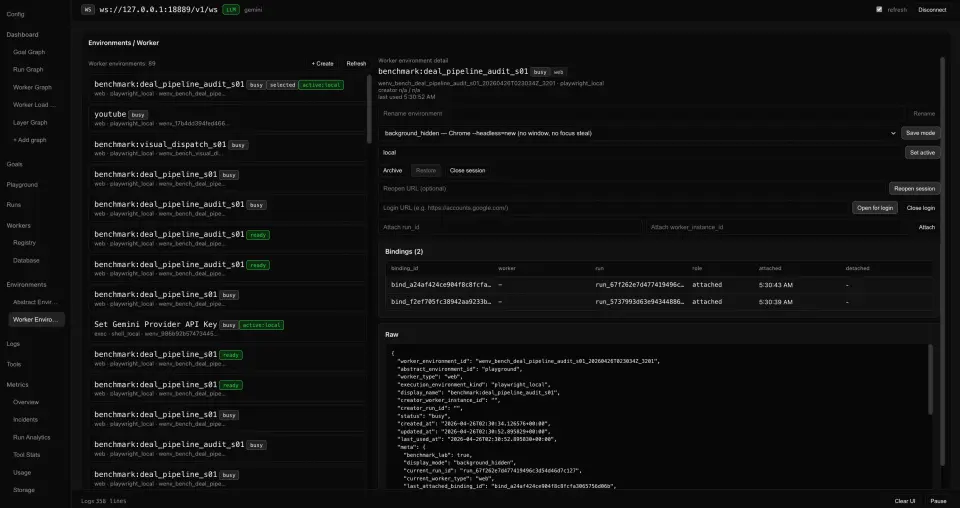Click the environment list scrollbar
The height and width of the screenshot is (508, 960).
point(369,109)
